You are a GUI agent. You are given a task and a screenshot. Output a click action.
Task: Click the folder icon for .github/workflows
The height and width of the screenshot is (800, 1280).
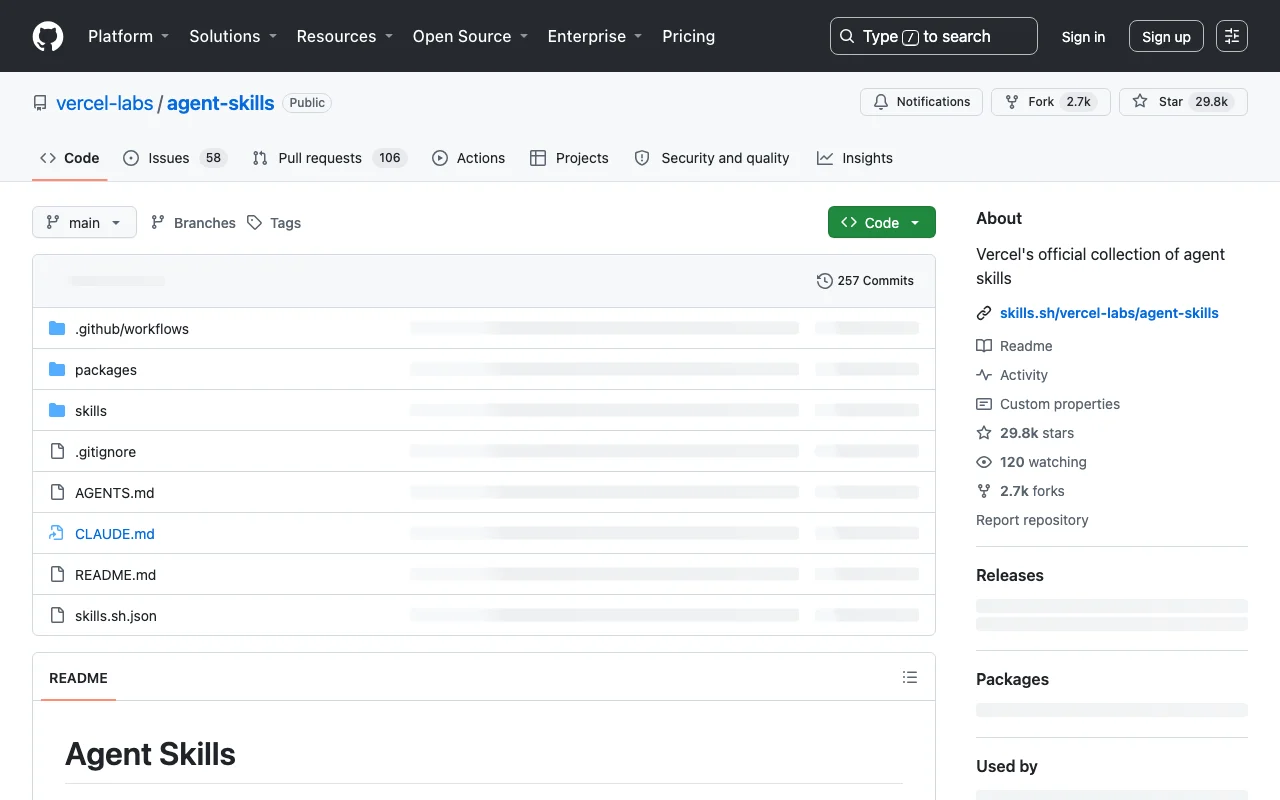[57, 328]
